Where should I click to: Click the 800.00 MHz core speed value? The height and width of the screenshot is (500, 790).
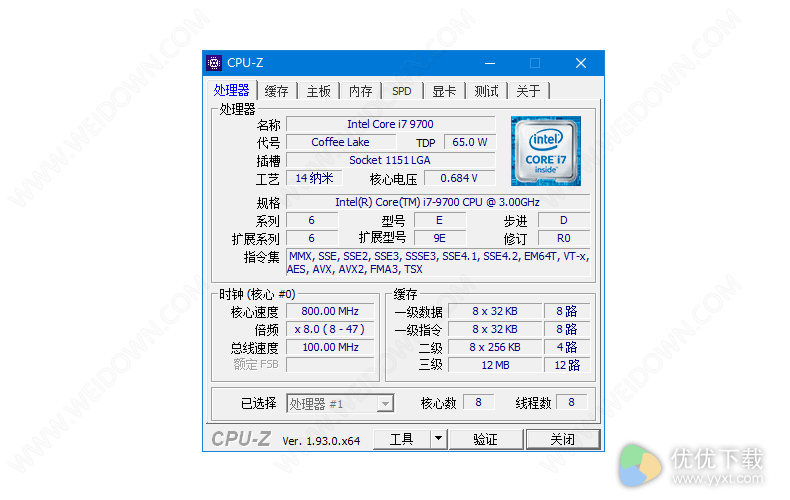330,311
